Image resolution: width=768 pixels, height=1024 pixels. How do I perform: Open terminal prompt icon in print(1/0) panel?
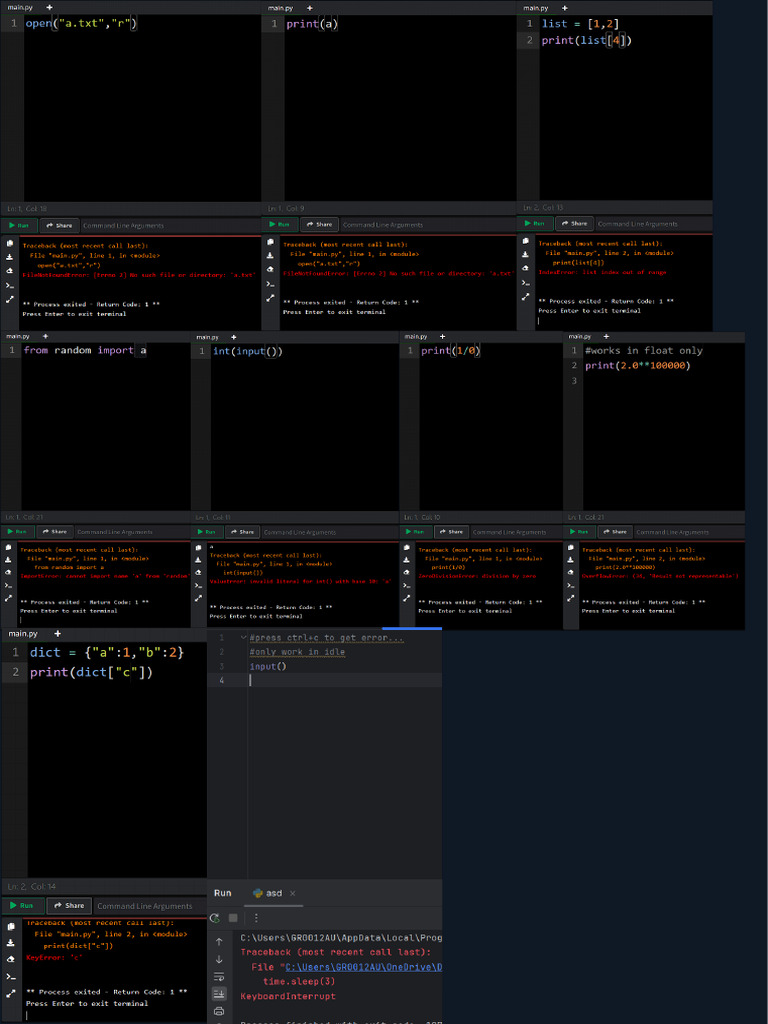coord(406,585)
